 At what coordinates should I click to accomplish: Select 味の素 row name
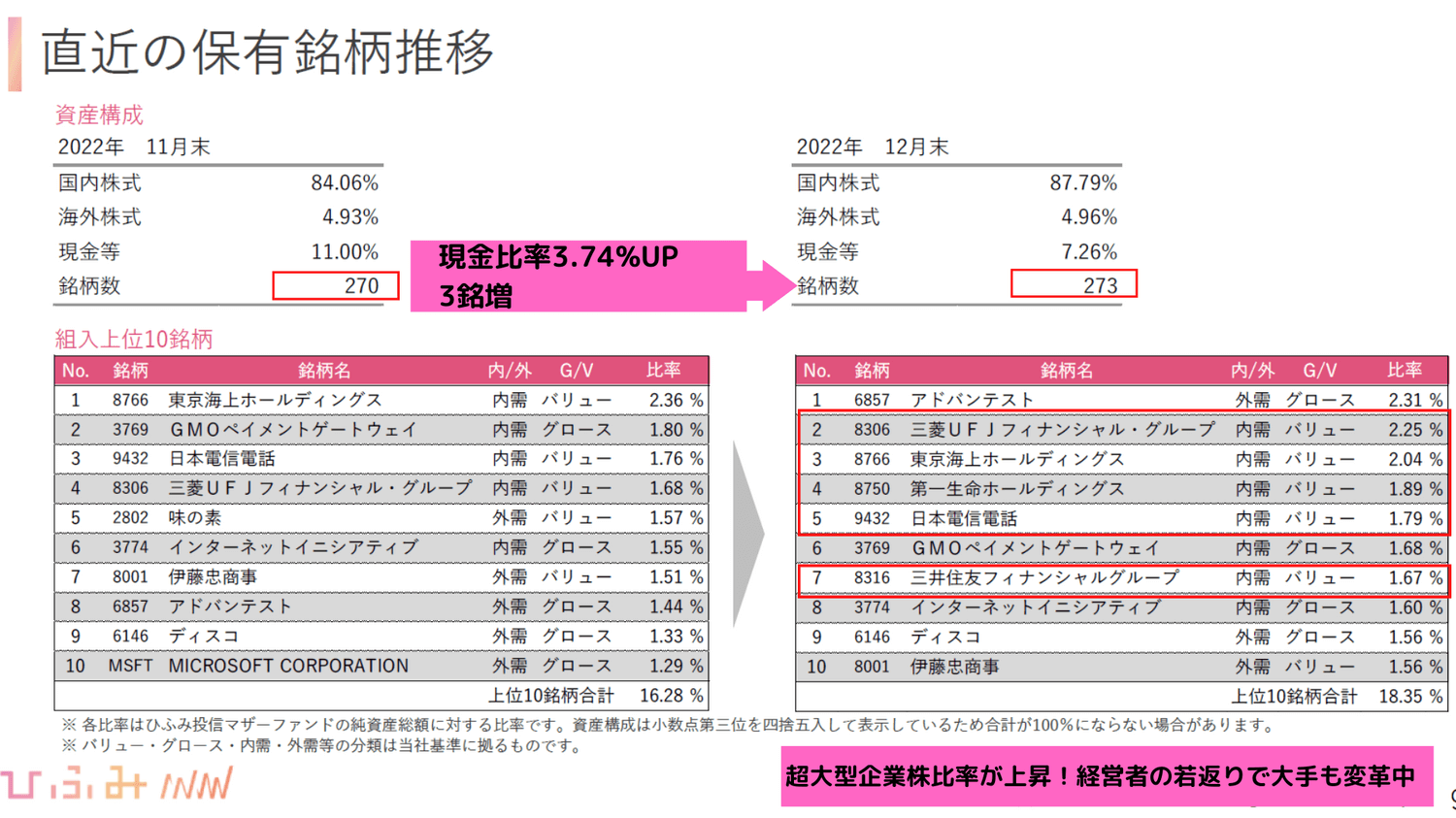click(x=195, y=518)
